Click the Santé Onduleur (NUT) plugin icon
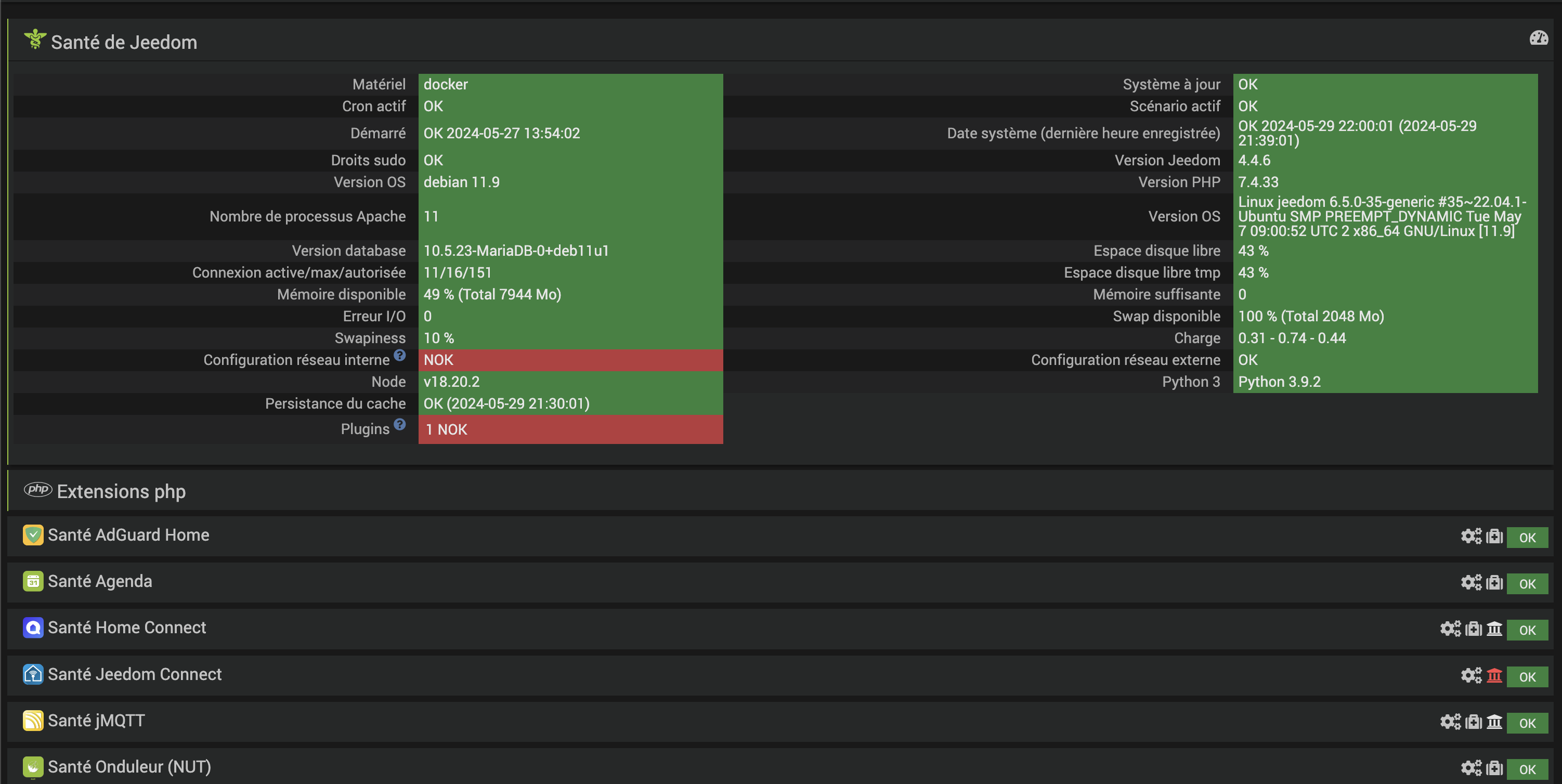The image size is (1562, 784). coord(33,767)
